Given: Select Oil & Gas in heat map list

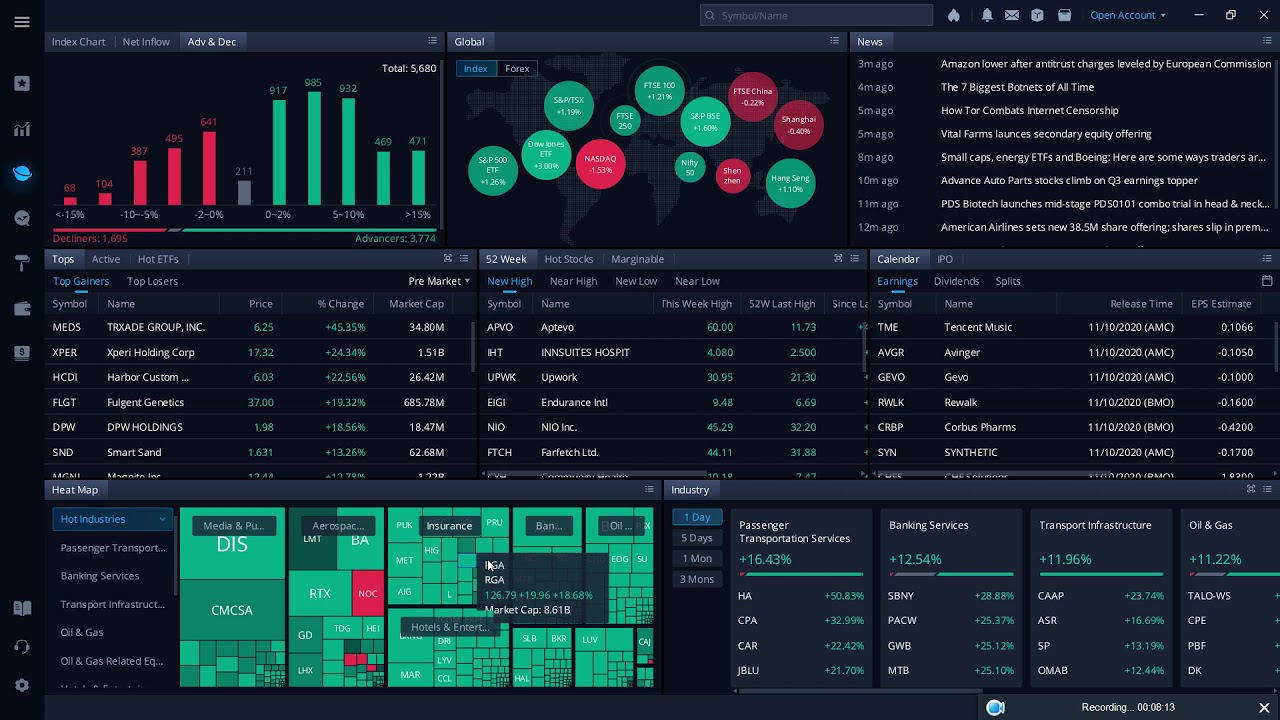Looking at the screenshot, I should pyautogui.click(x=82, y=632).
